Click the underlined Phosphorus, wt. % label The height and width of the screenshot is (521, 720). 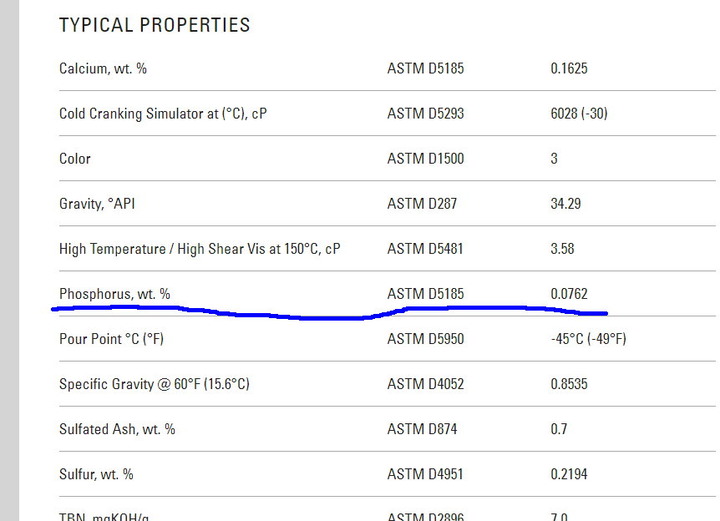coord(114,294)
